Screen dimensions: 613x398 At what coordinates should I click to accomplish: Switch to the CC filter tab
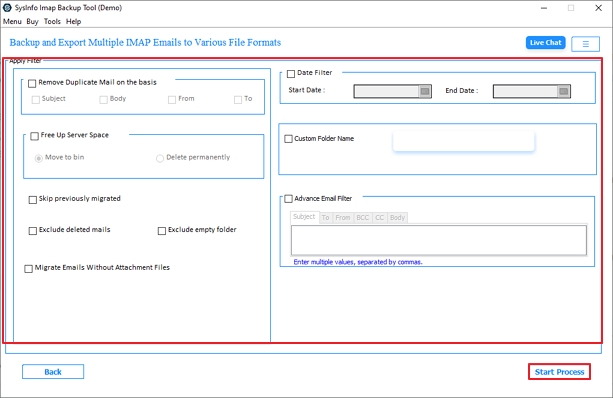click(380, 218)
